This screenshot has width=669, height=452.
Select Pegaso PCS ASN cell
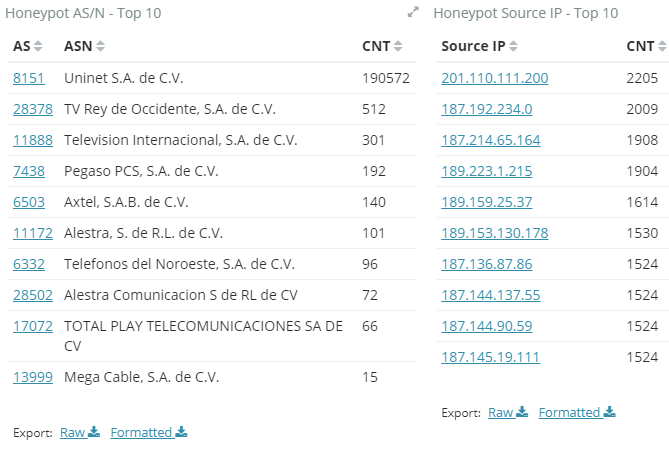click(x=141, y=171)
